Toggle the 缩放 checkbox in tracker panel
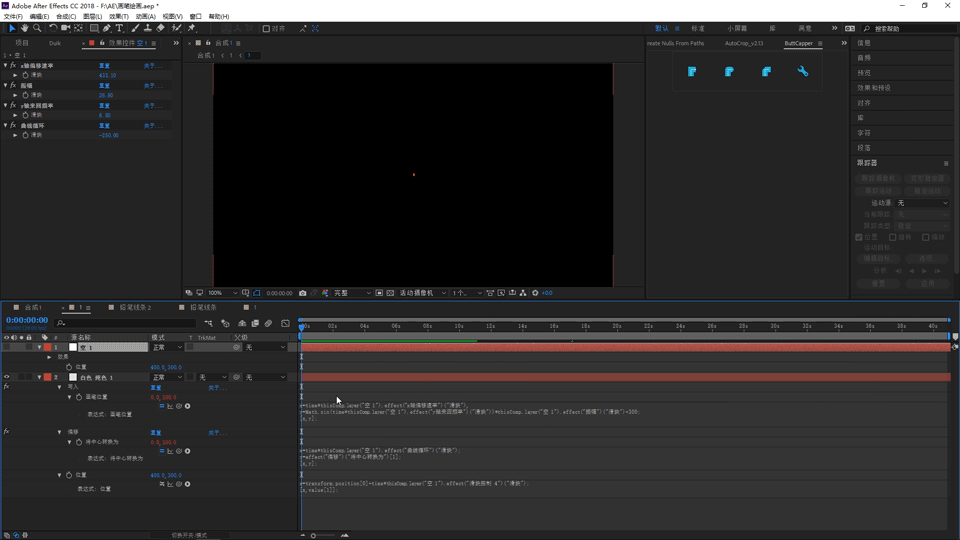 pos(926,238)
